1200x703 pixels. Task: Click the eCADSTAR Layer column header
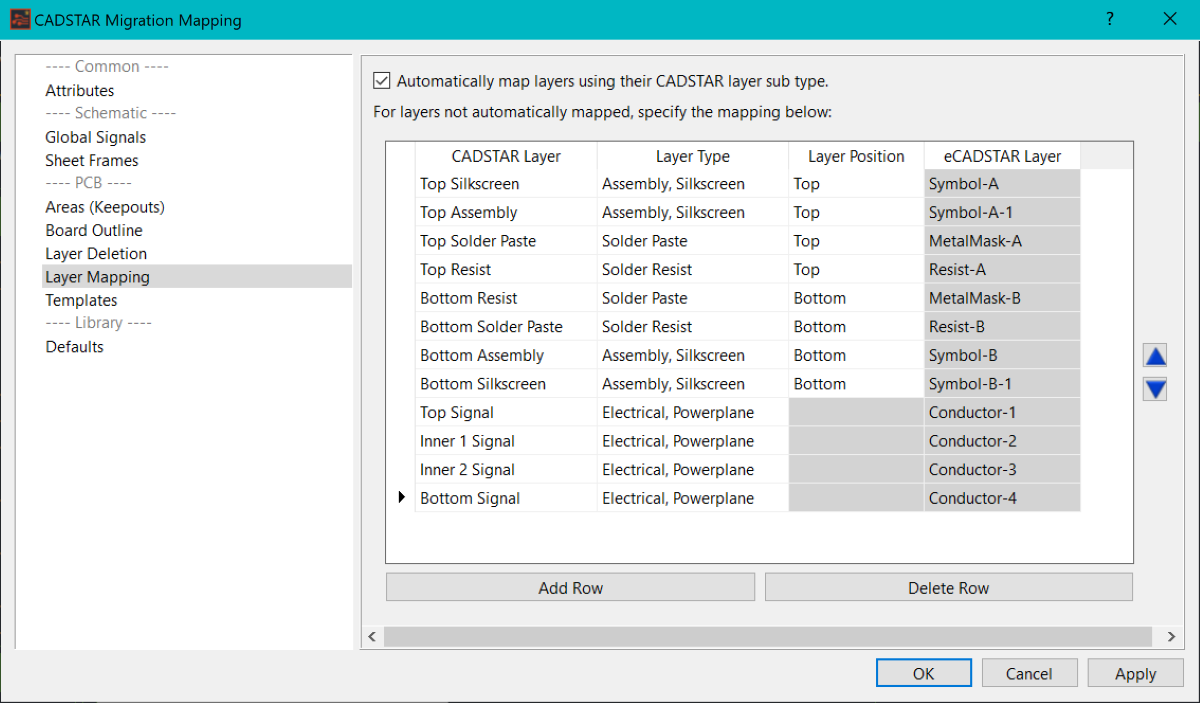[1002, 156]
